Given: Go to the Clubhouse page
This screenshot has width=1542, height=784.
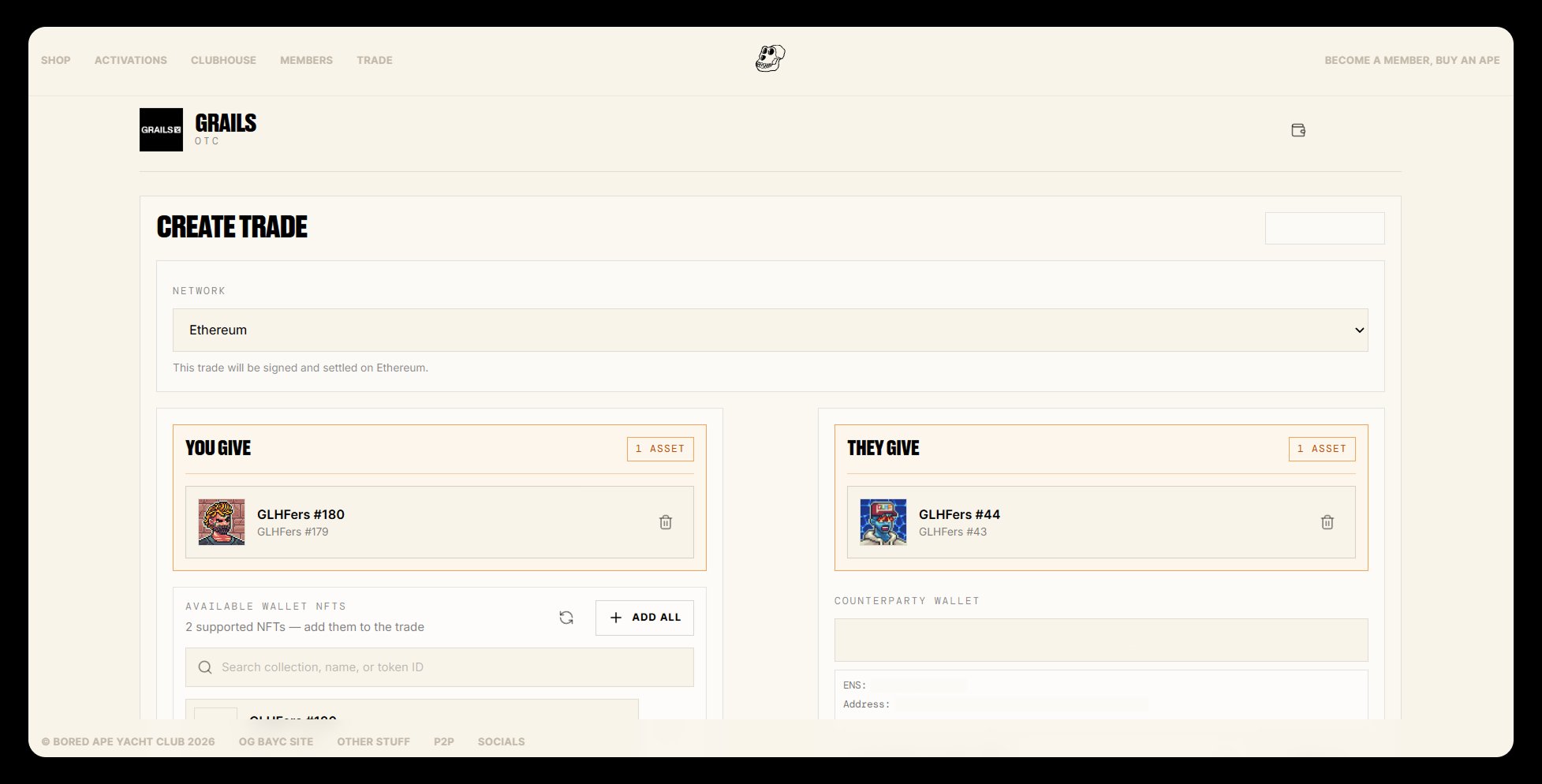Looking at the screenshot, I should 223,60.
